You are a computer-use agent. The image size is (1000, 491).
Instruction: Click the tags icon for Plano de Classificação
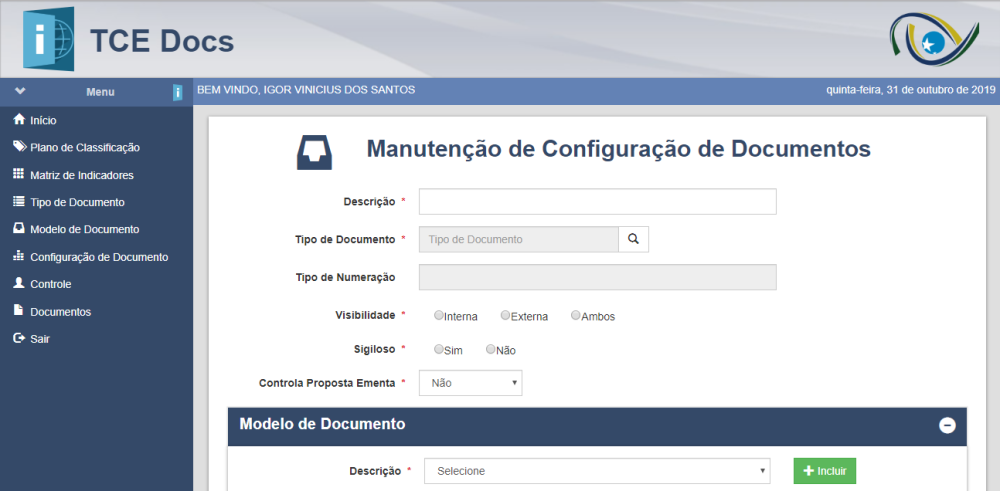coord(19,147)
